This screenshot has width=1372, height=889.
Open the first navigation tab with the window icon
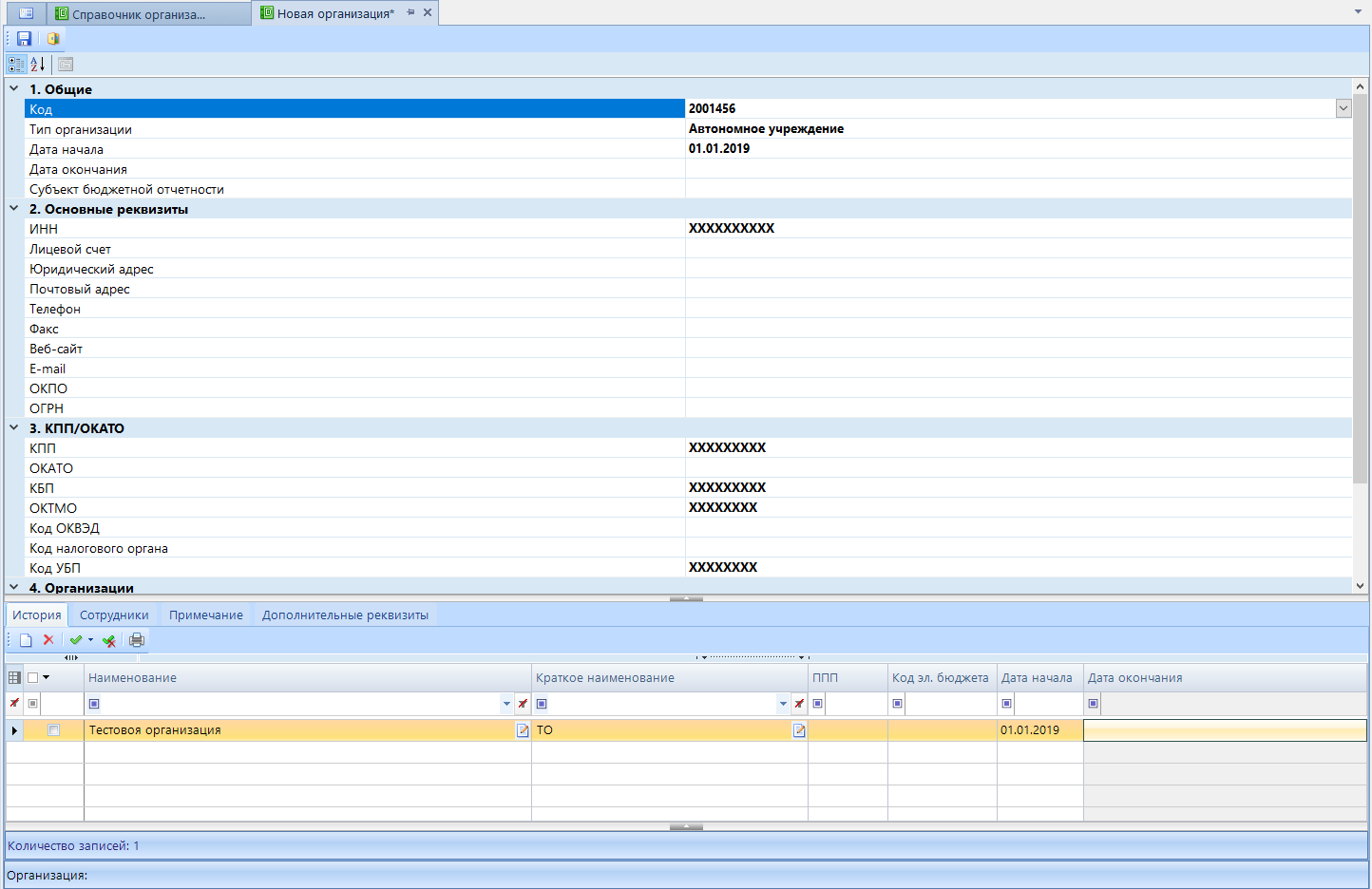click(x=26, y=13)
